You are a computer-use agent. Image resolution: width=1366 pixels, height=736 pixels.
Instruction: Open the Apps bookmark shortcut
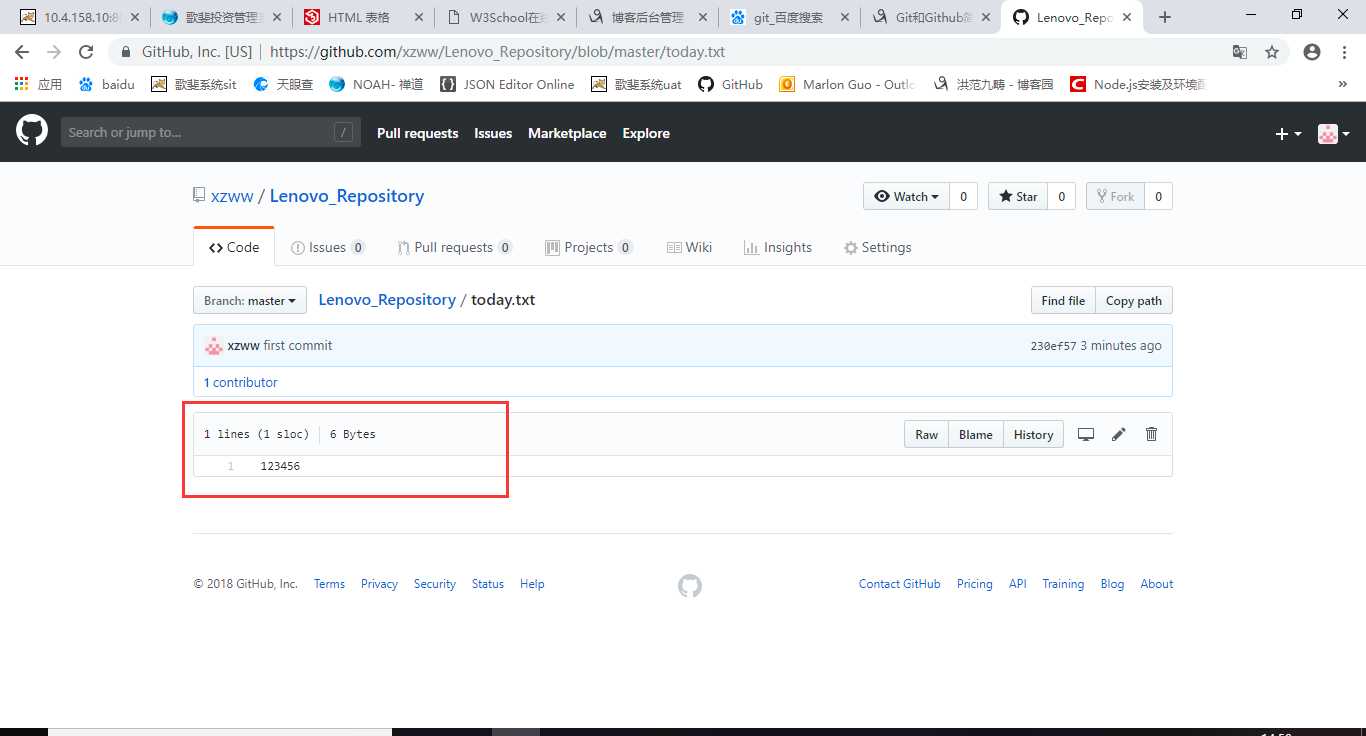tap(38, 84)
